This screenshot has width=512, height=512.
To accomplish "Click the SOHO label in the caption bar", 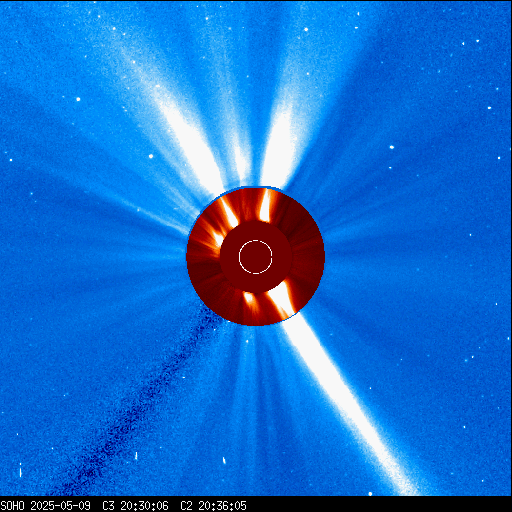I will (x=12, y=506).
